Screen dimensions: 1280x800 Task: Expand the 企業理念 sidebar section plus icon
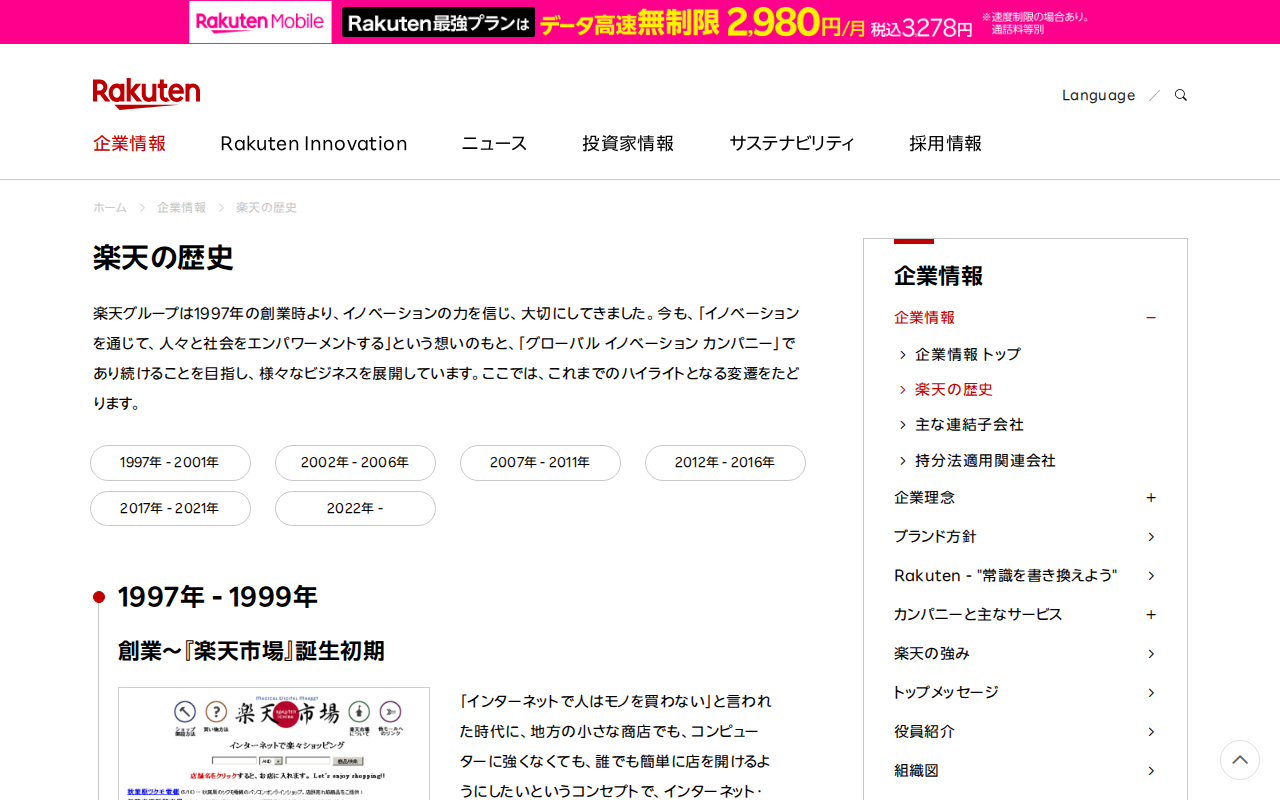1151,497
